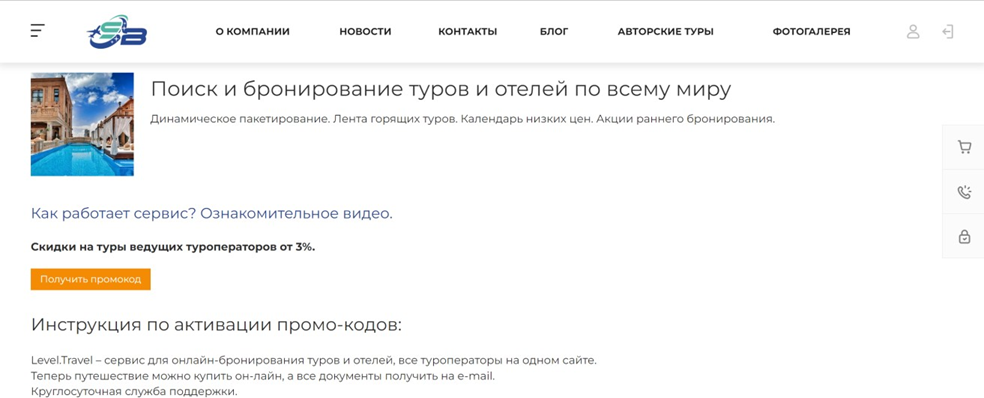
Task: Click the phone callback side icon
Action: pyautogui.click(x=964, y=192)
